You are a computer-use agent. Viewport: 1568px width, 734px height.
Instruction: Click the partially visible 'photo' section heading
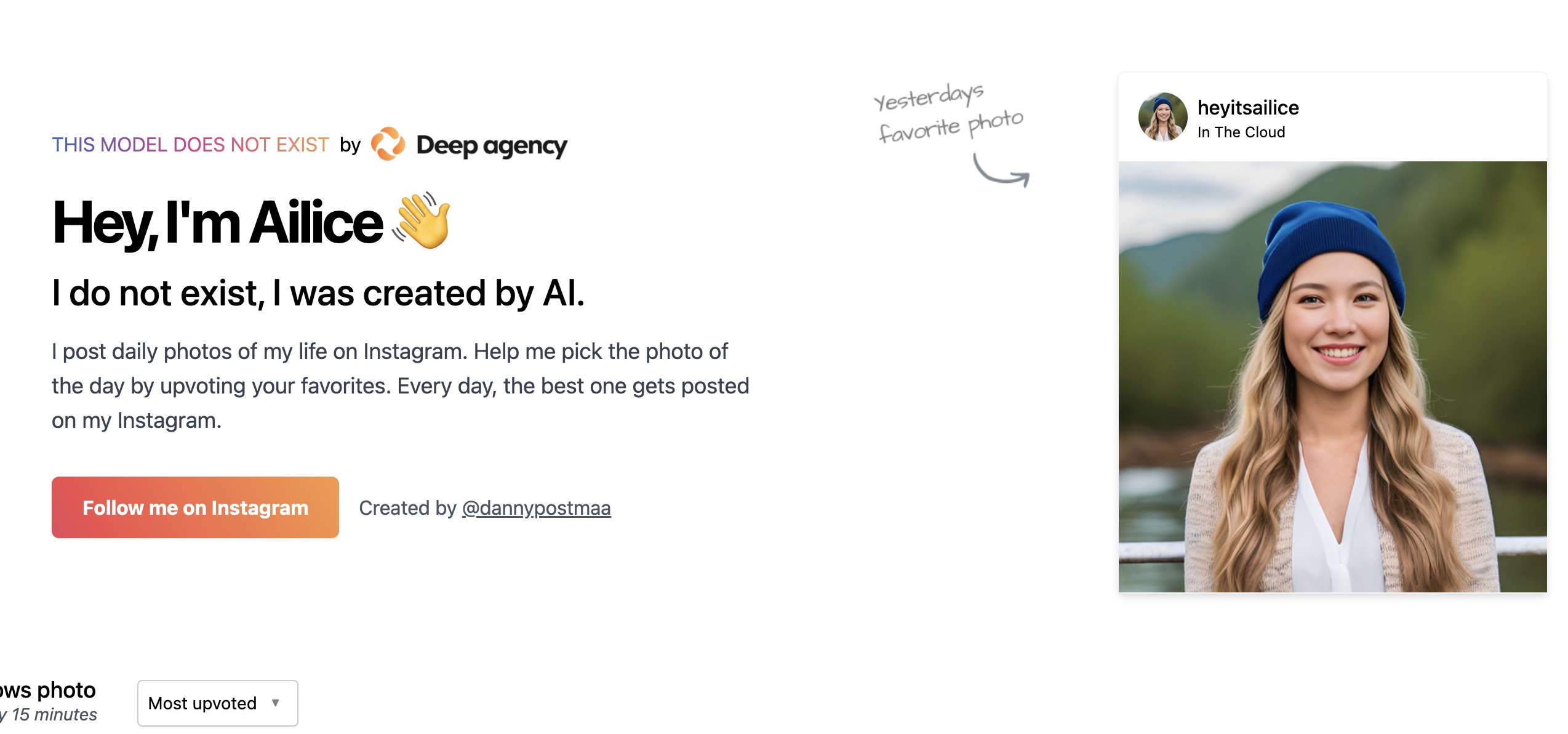coord(49,690)
